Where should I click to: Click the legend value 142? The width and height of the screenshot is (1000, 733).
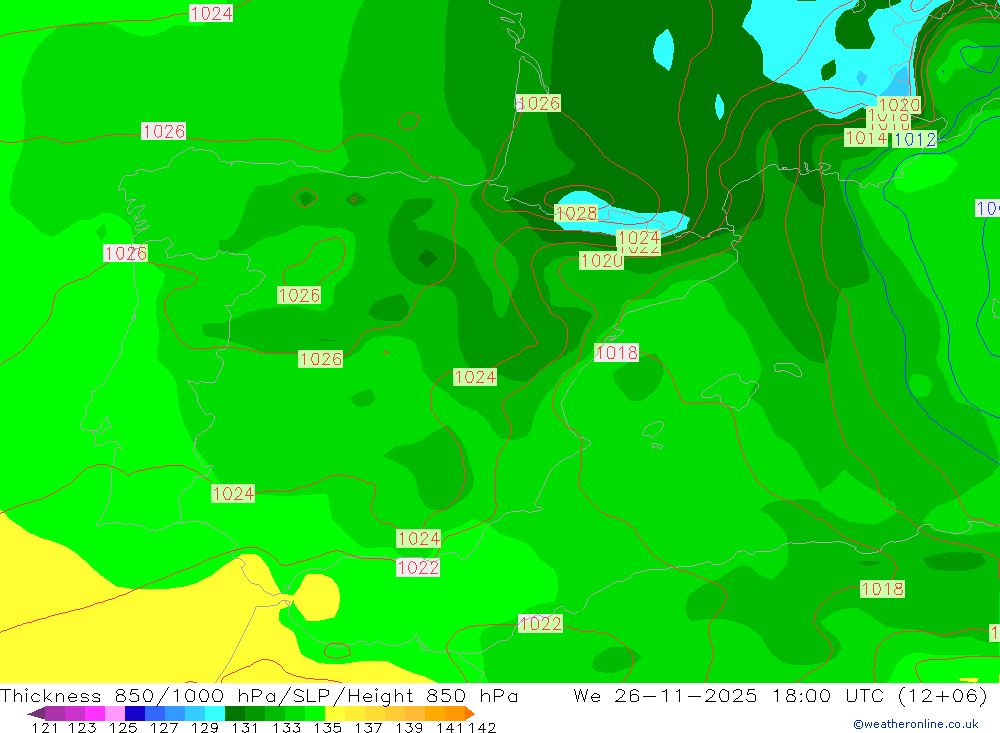click(x=482, y=727)
